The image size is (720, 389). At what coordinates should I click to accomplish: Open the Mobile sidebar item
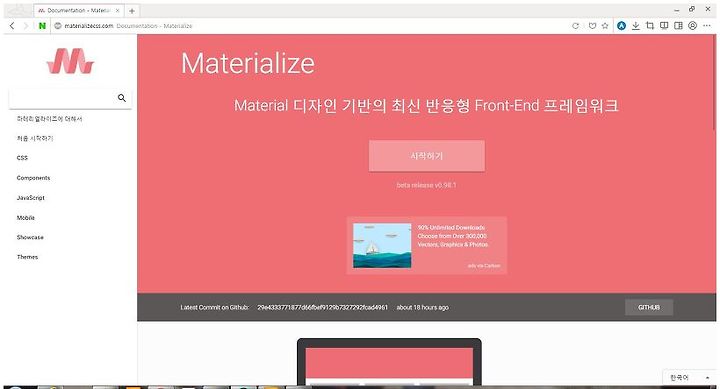coord(26,218)
